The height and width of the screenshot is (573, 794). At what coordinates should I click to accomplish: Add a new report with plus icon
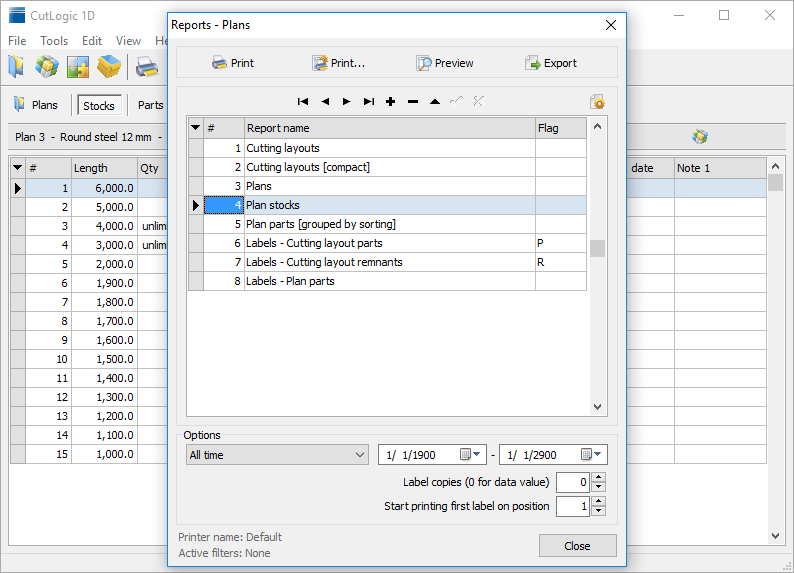click(x=390, y=102)
